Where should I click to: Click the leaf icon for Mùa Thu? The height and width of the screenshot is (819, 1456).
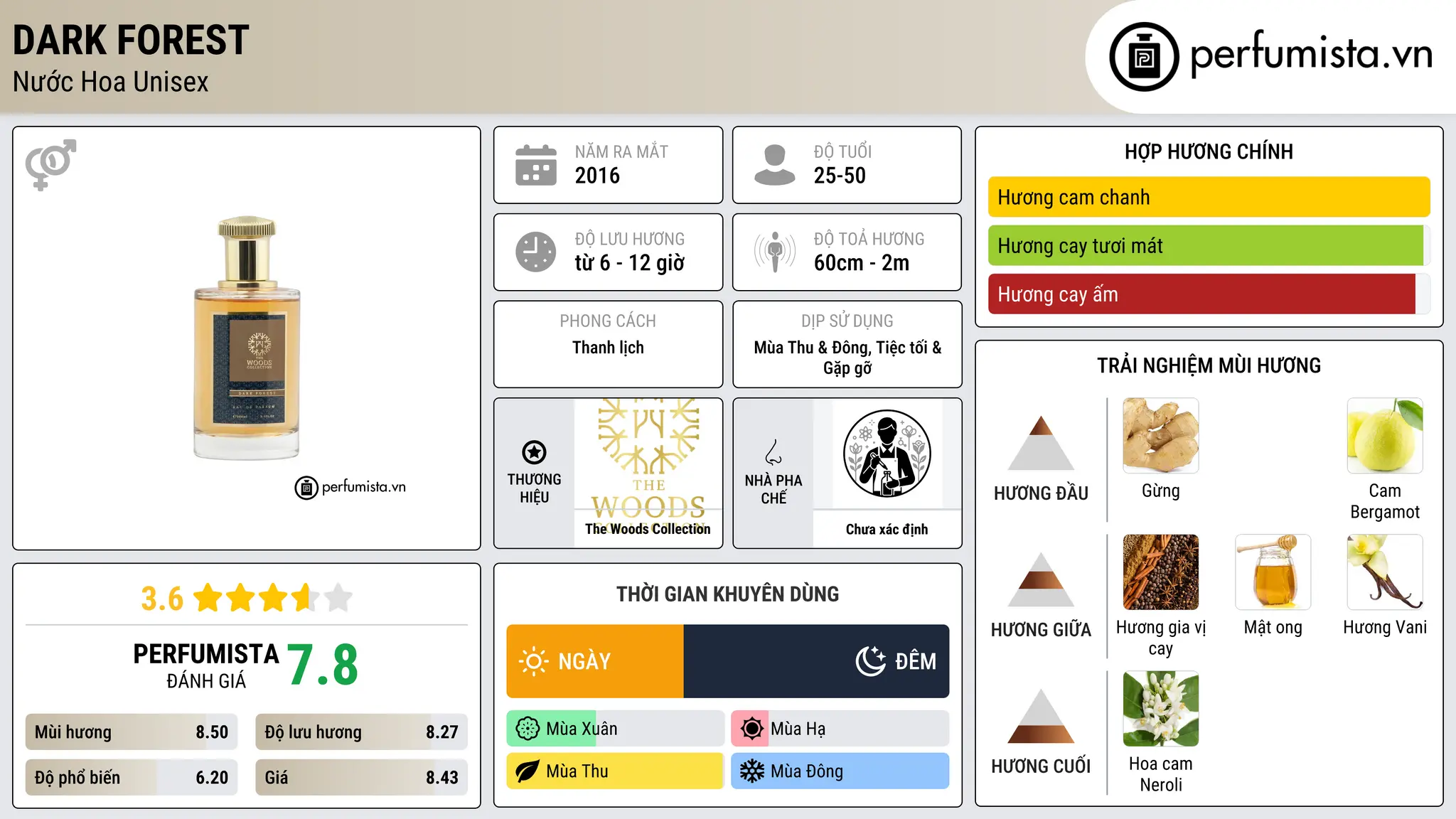528,771
